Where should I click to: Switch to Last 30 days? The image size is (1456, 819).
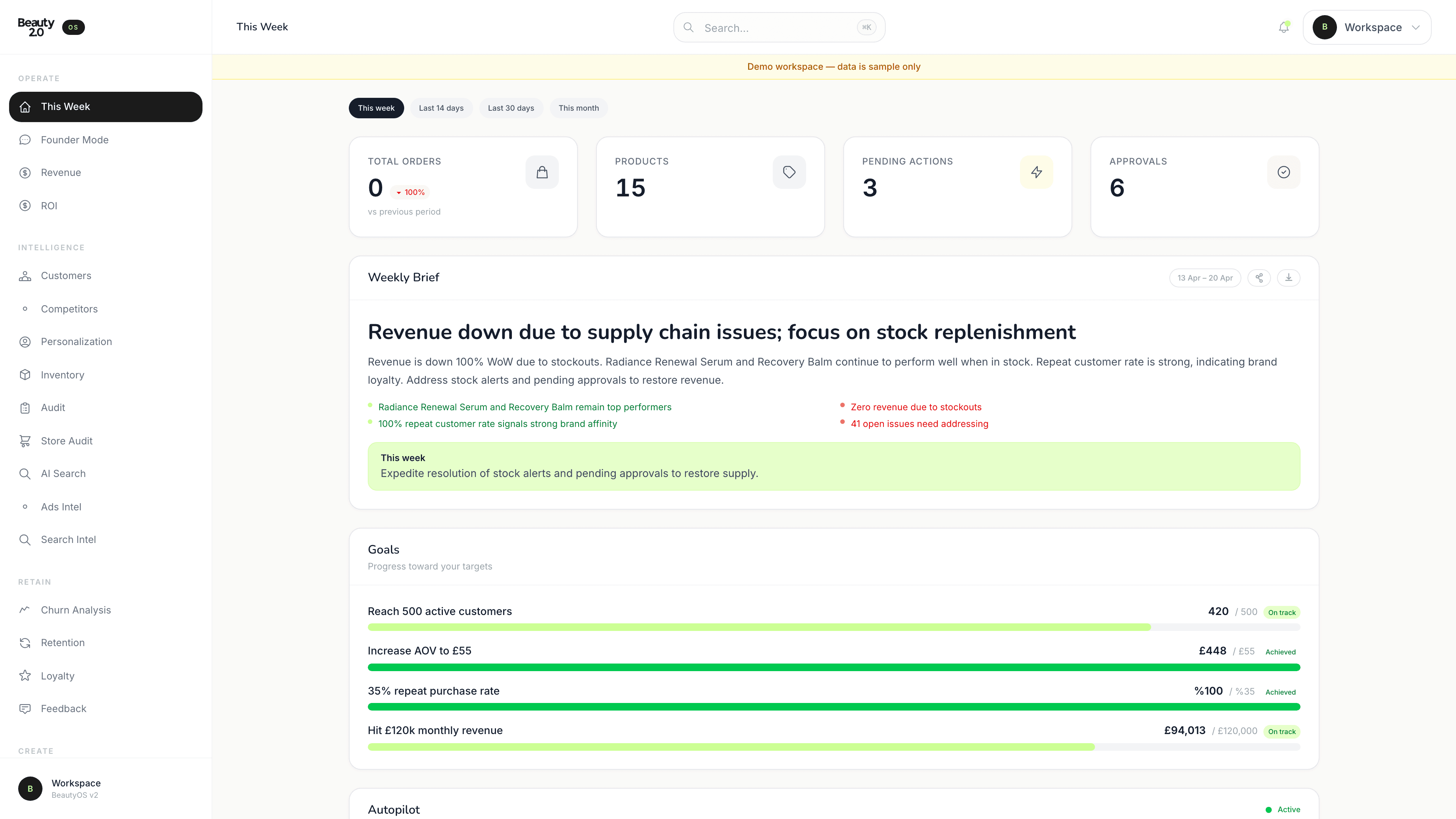511,108
